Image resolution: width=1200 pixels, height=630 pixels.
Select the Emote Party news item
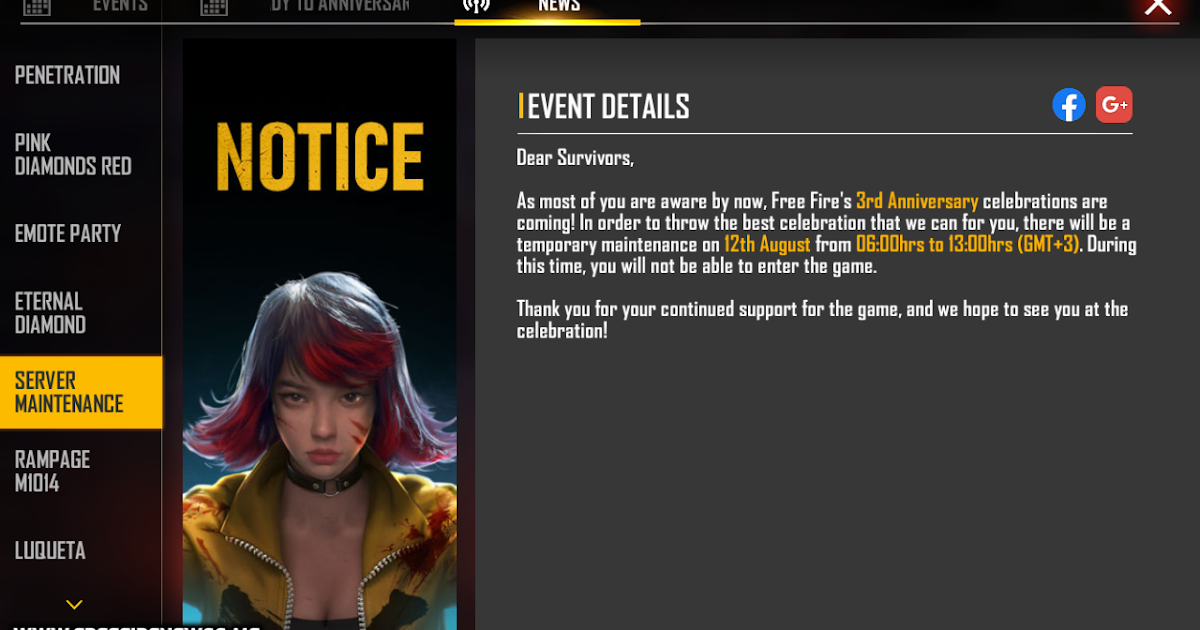pyautogui.click(x=81, y=234)
